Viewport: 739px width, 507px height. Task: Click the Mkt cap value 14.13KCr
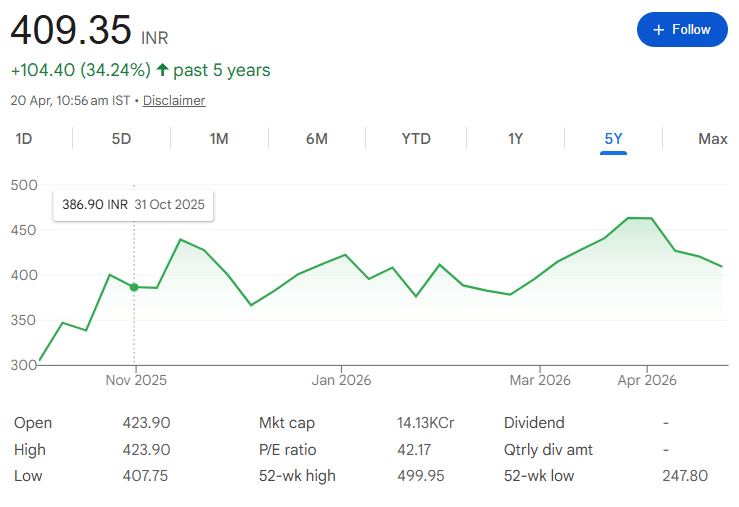click(x=425, y=423)
